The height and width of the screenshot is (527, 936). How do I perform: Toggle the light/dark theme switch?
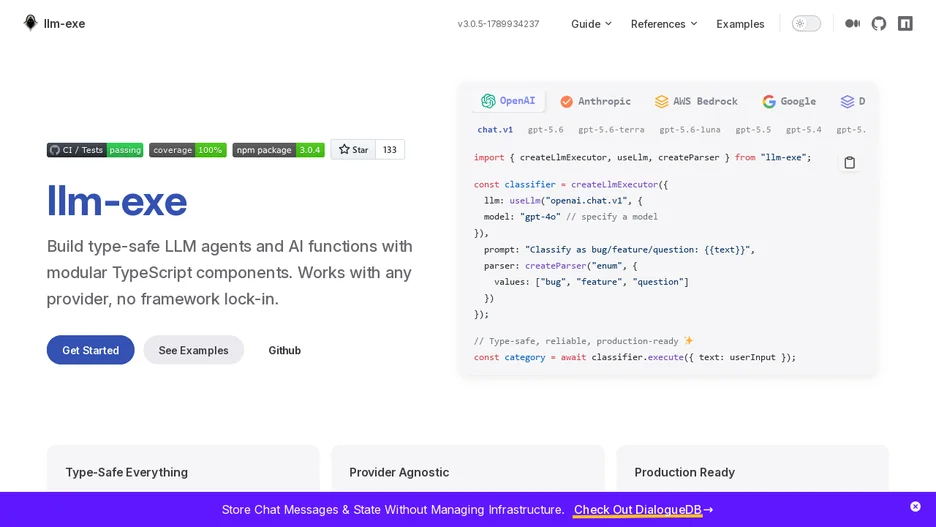[x=806, y=23]
